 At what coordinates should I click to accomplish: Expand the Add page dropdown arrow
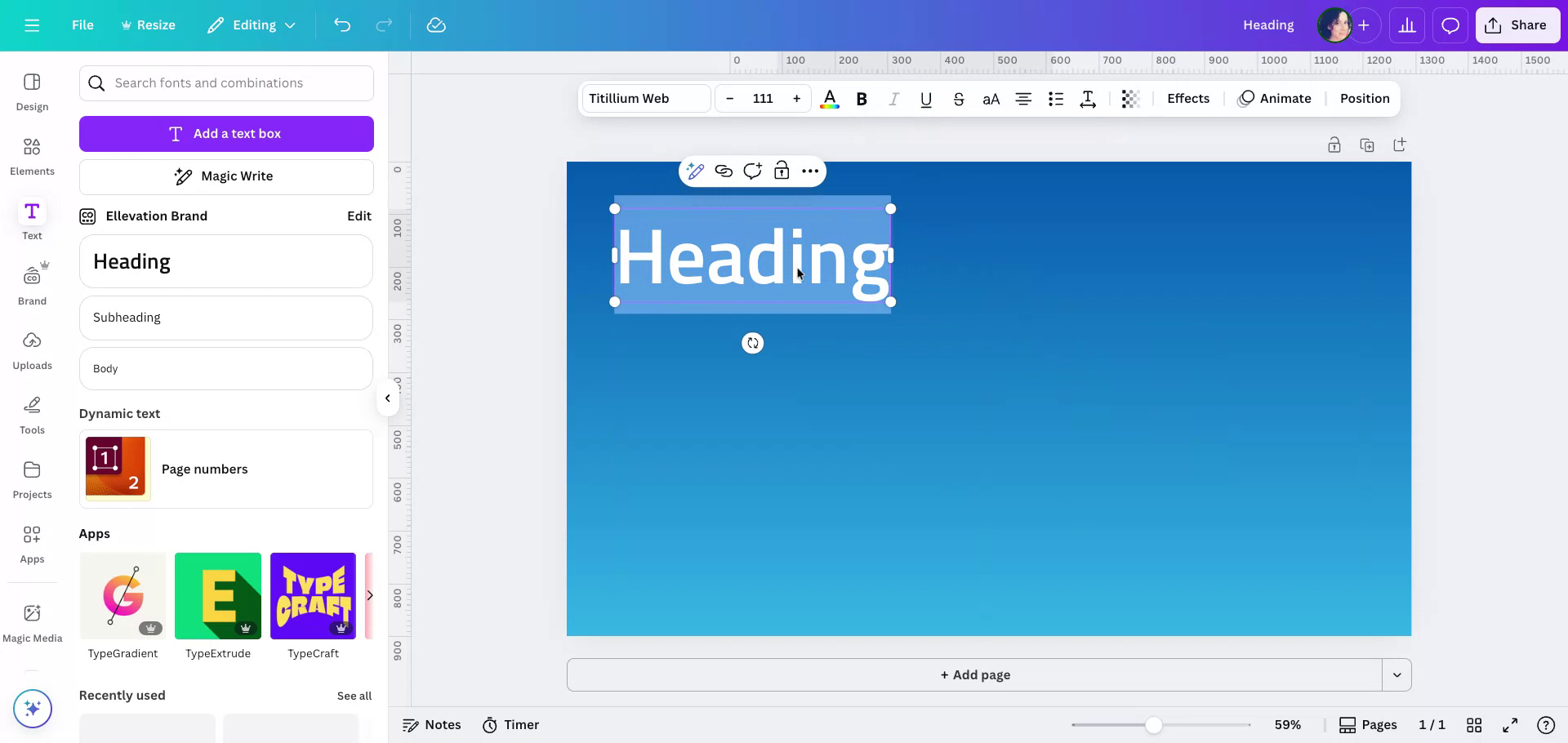click(1396, 675)
